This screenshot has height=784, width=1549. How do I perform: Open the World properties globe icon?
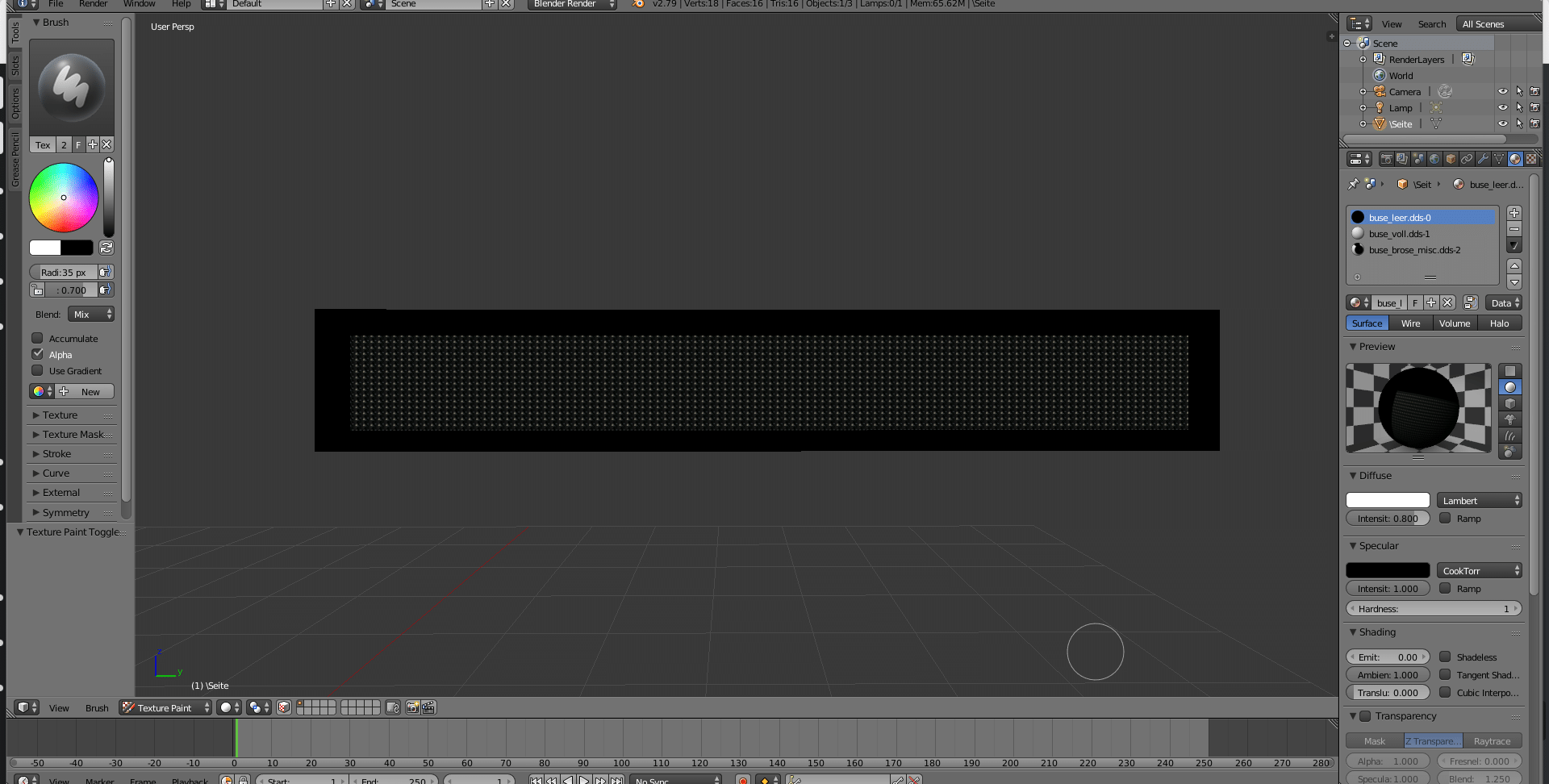[1434, 159]
